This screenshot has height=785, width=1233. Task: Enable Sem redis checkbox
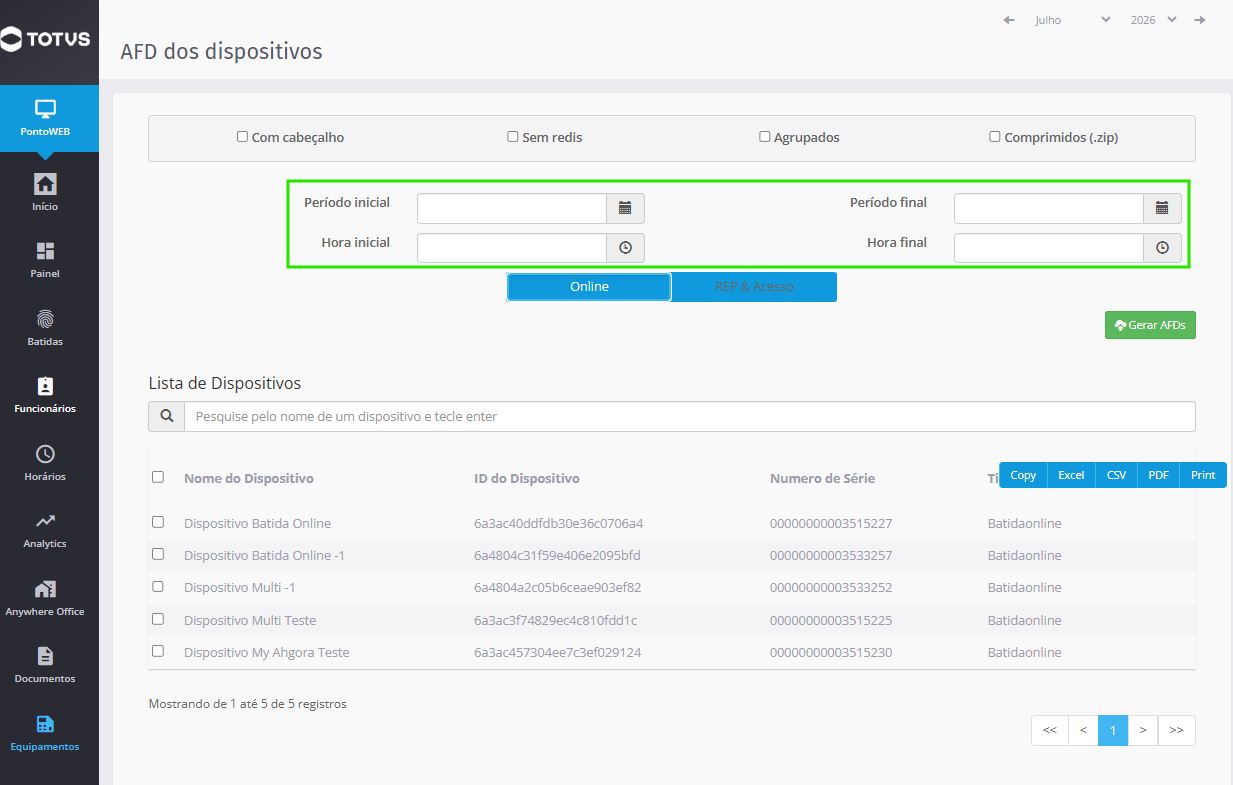point(513,137)
